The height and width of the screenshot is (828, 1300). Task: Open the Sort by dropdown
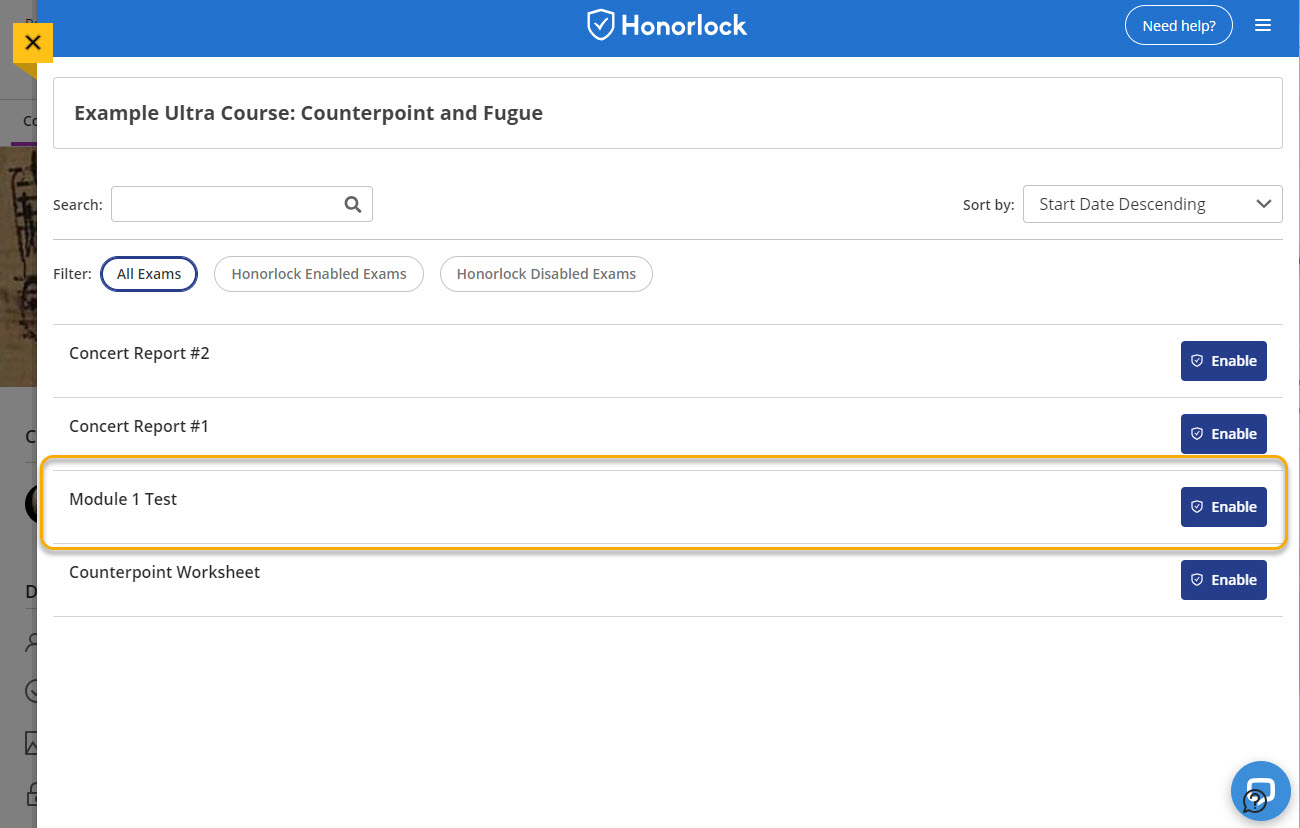[1152, 204]
